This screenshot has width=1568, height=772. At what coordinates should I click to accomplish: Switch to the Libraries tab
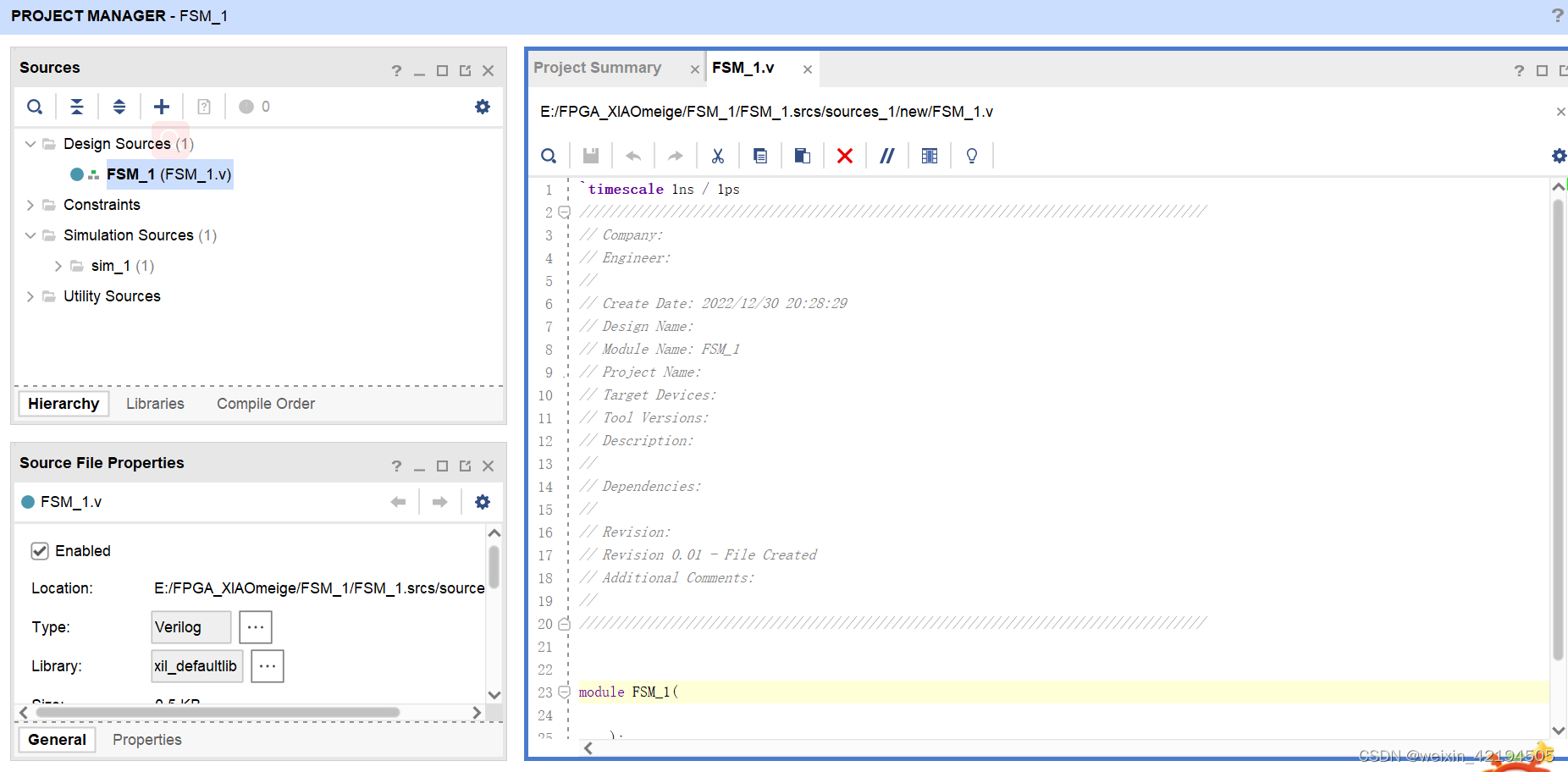(x=155, y=403)
